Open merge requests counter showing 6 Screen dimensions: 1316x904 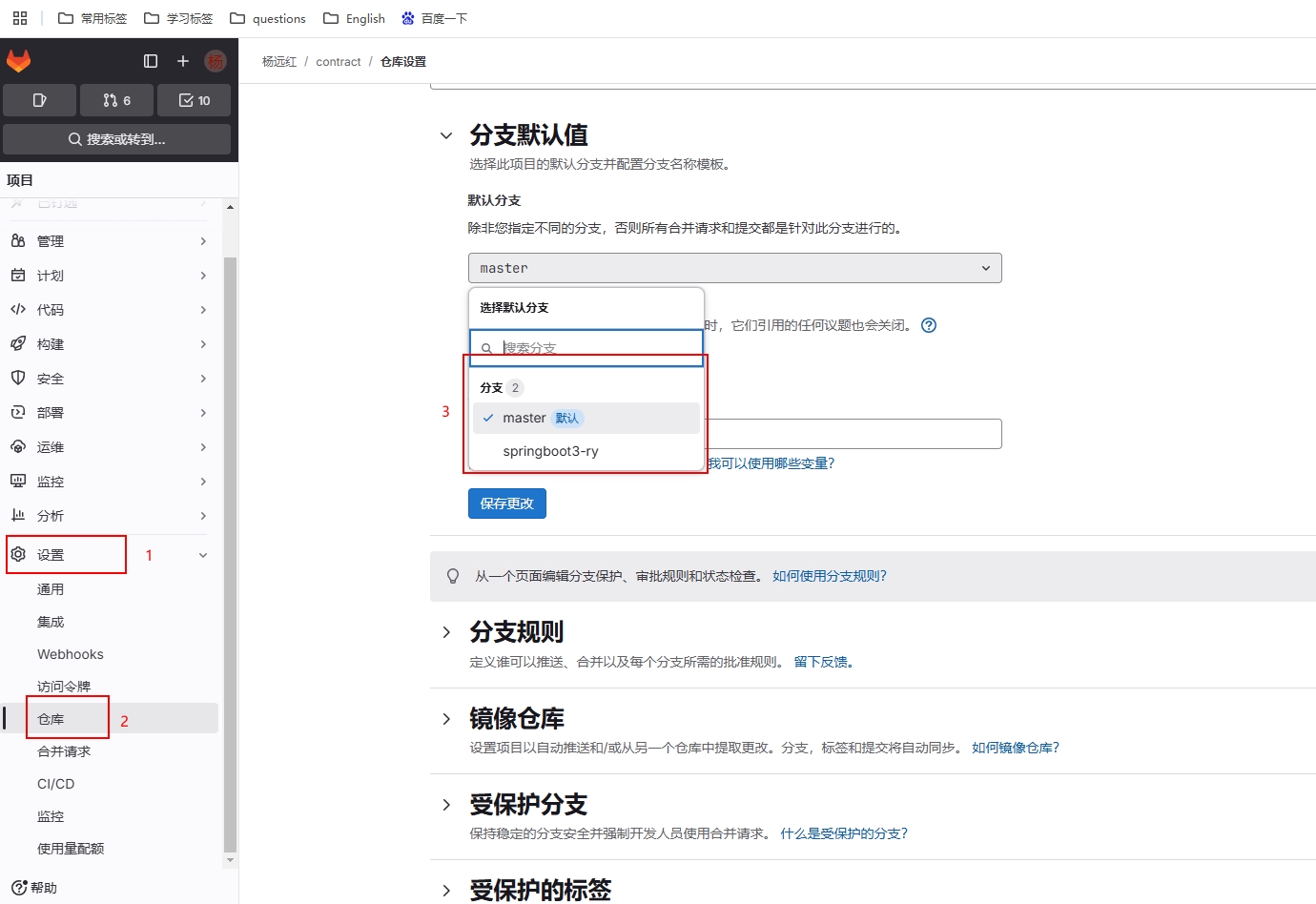pos(116,100)
